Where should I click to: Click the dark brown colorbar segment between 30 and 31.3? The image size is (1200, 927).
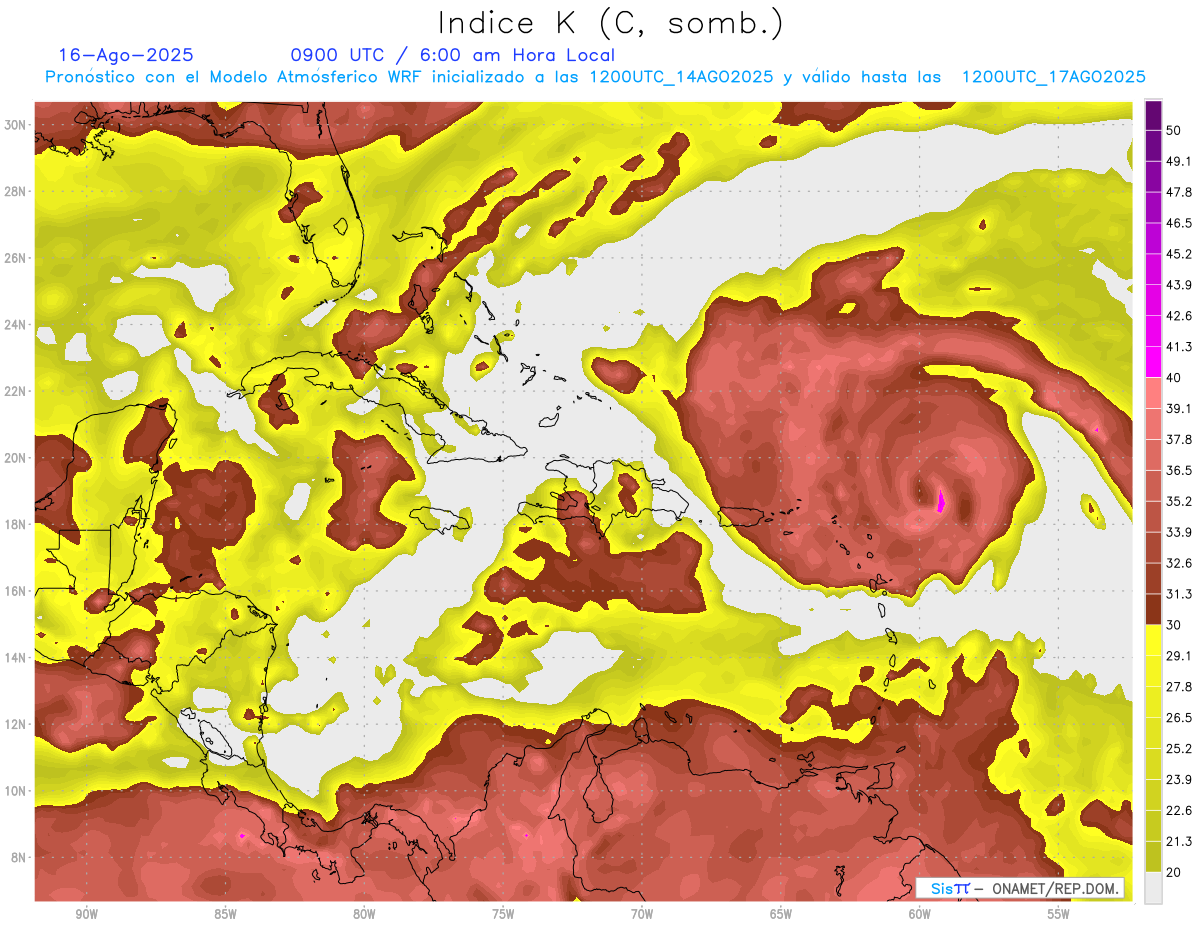1153,609
